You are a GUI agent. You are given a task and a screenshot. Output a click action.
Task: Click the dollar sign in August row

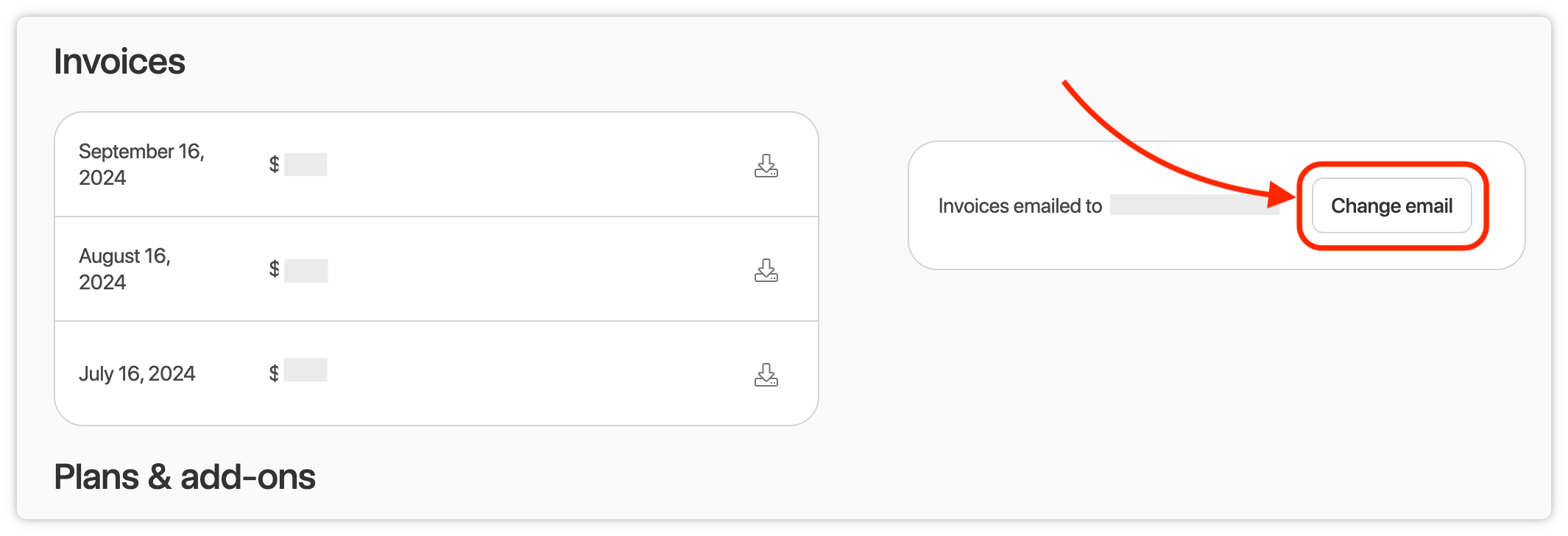coord(274,269)
